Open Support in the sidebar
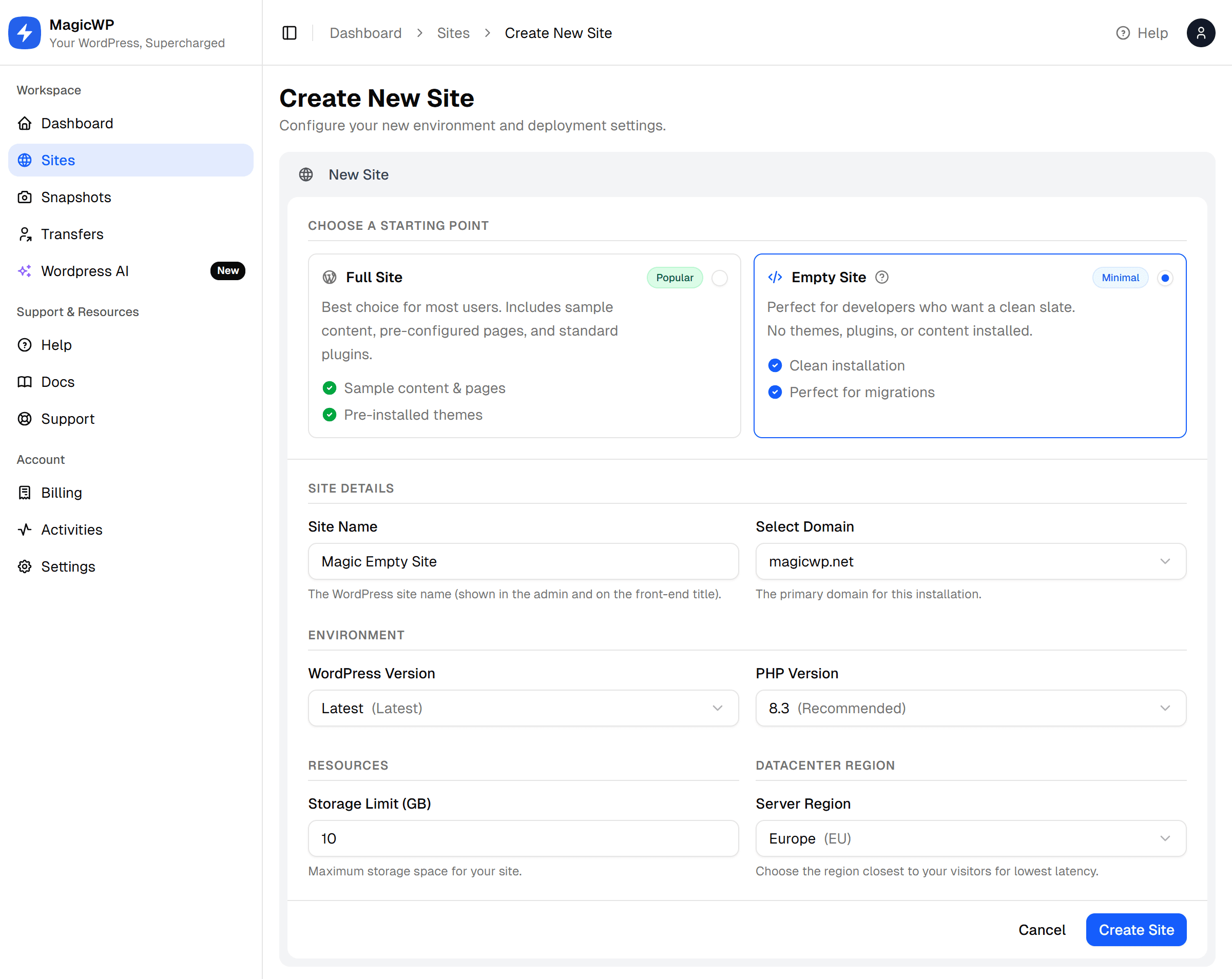This screenshot has width=1232, height=979. [131, 419]
